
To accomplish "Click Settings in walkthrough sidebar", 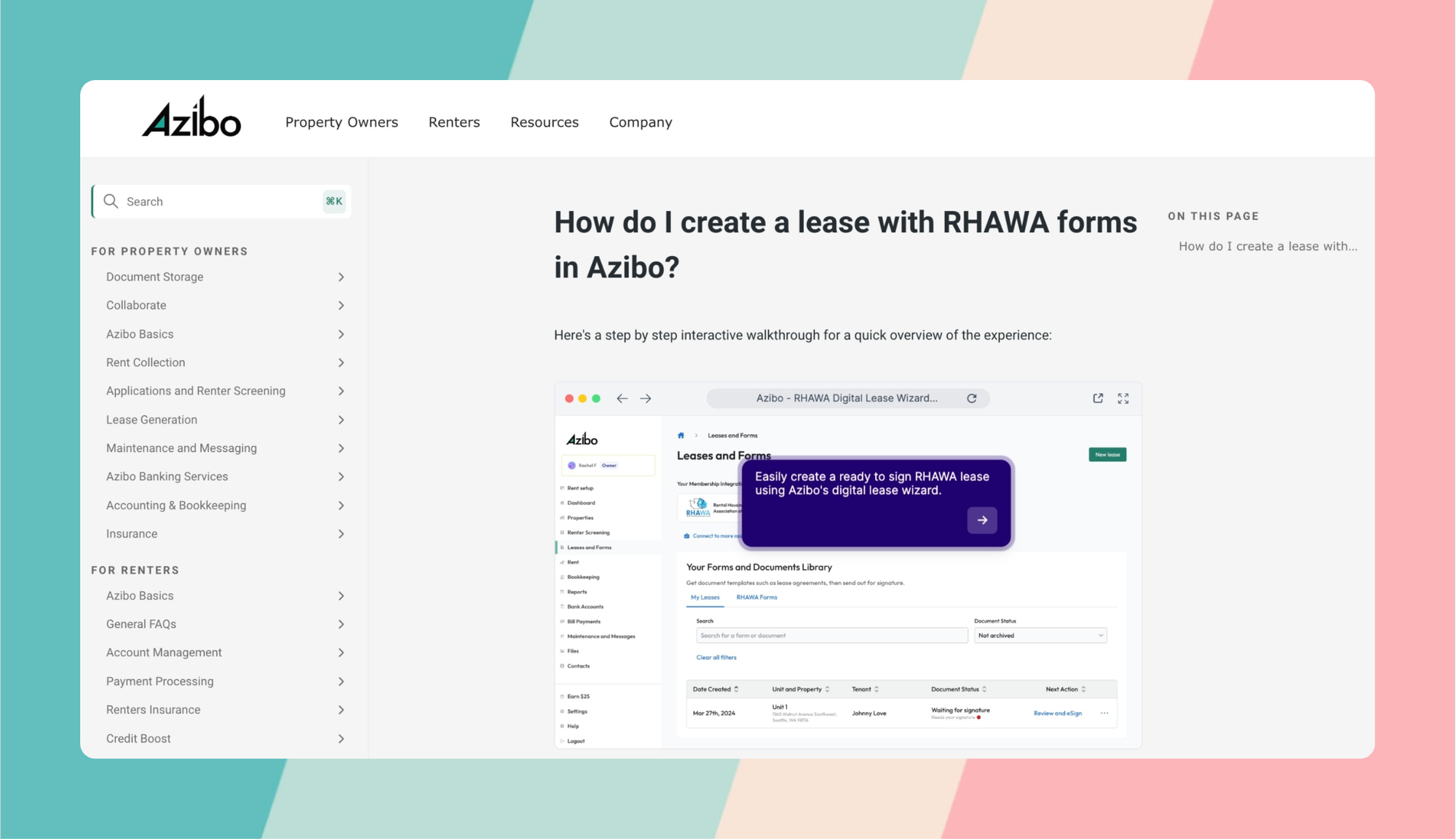I will (577, 712).
